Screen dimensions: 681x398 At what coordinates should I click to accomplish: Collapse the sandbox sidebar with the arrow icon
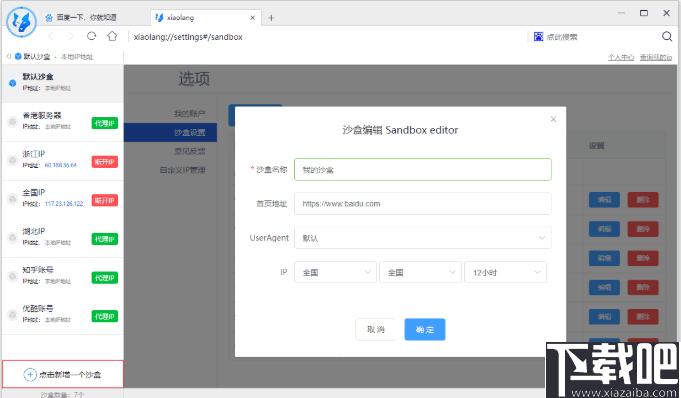click(x=8, y=56)
